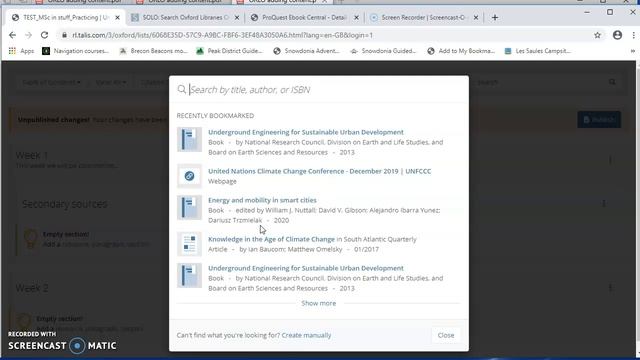
Task: Open United Nations Climate Change Conference title
Action: coord(320,171)
